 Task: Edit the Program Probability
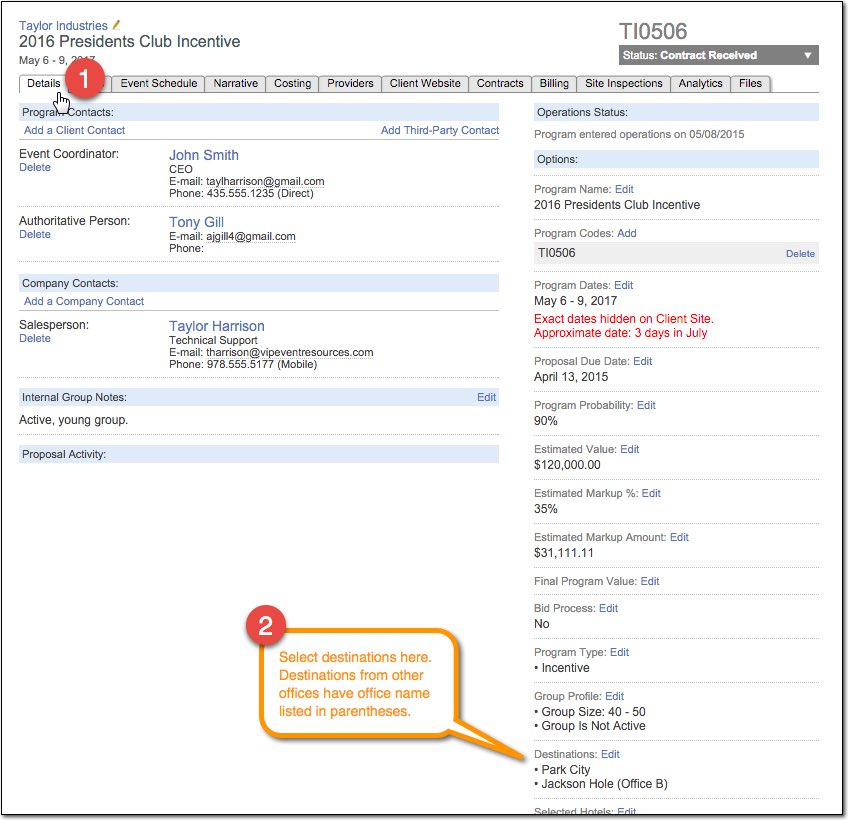click(646, 406)
